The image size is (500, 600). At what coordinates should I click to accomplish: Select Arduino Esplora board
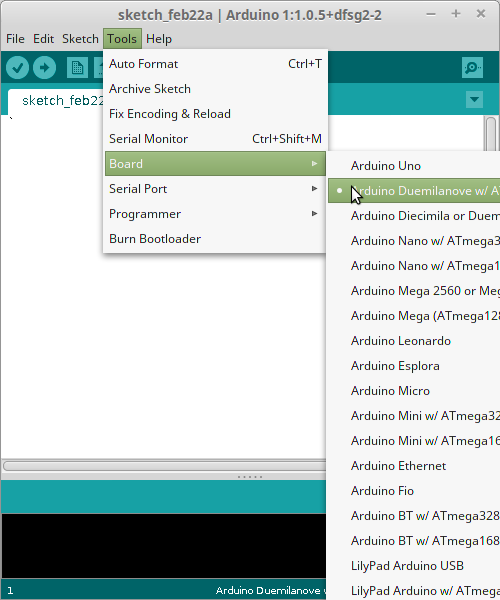(414, 366)
